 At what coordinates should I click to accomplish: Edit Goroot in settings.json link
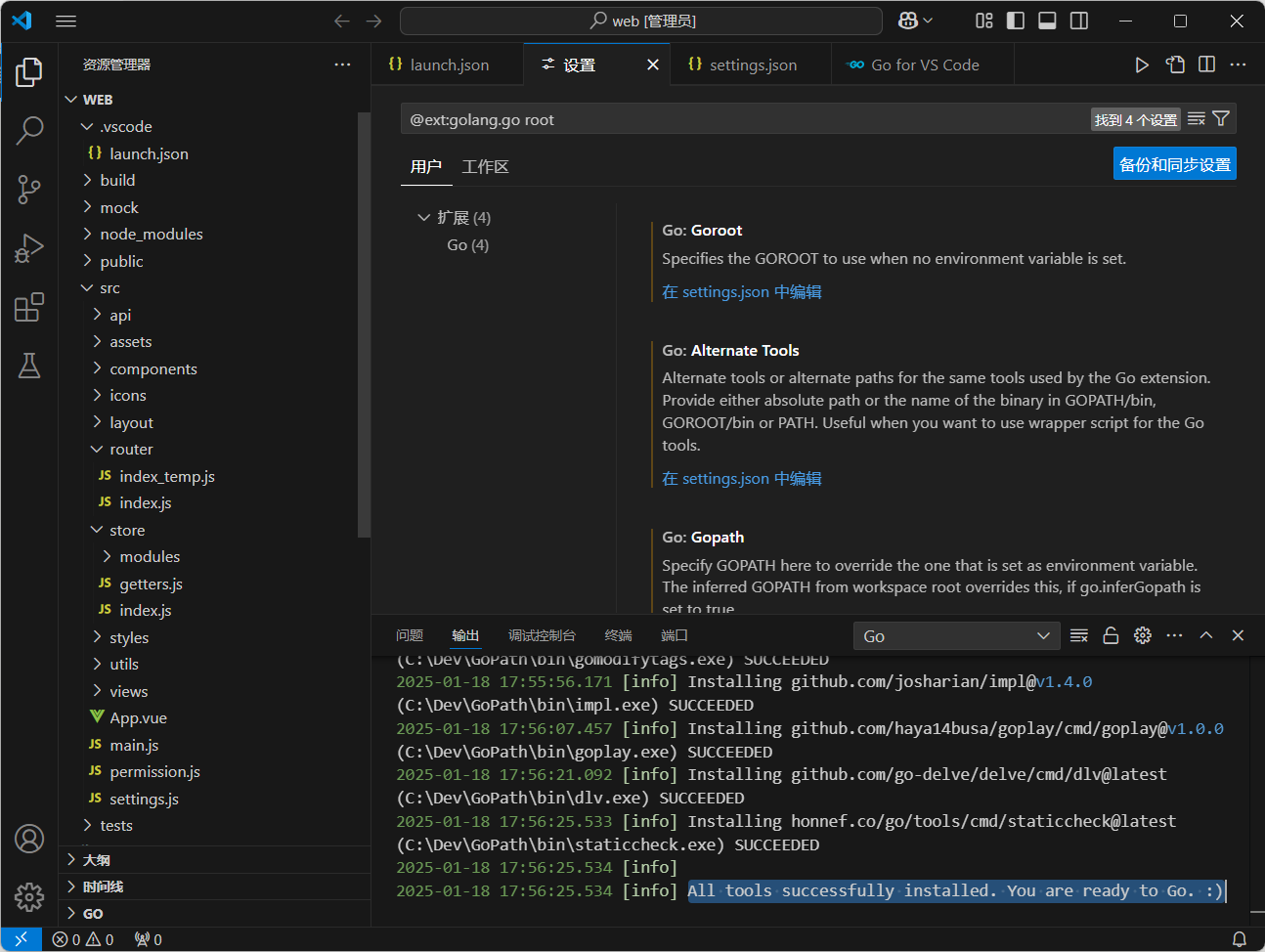(x=741, y=292)
